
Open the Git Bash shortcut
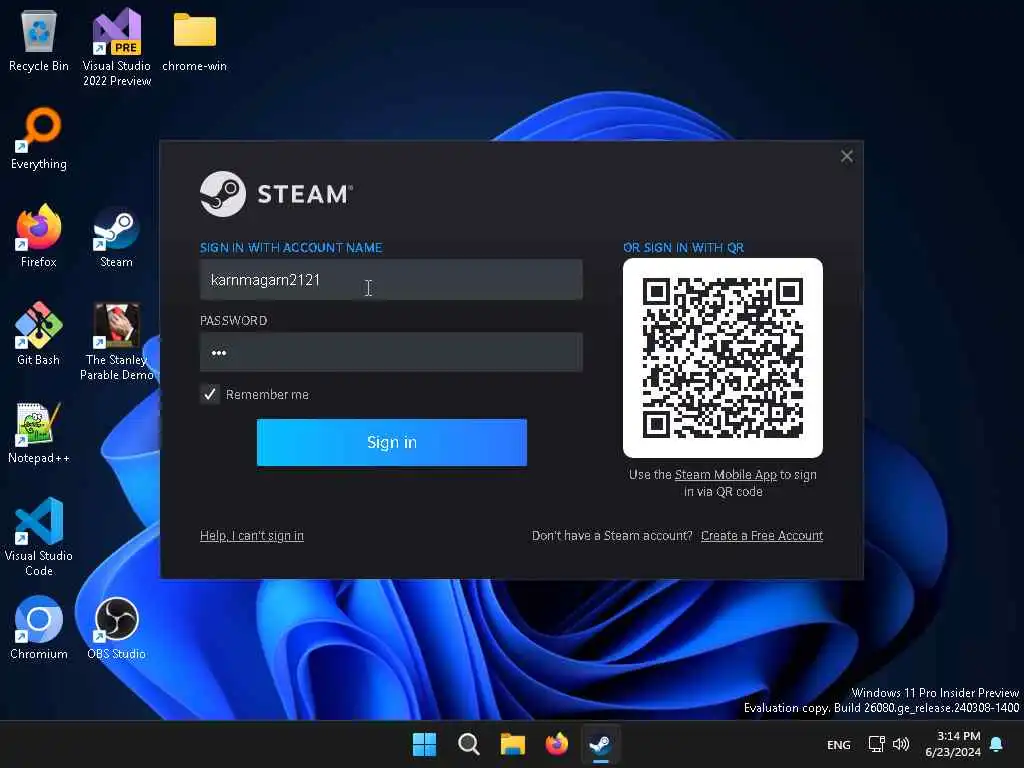point(39,334)
